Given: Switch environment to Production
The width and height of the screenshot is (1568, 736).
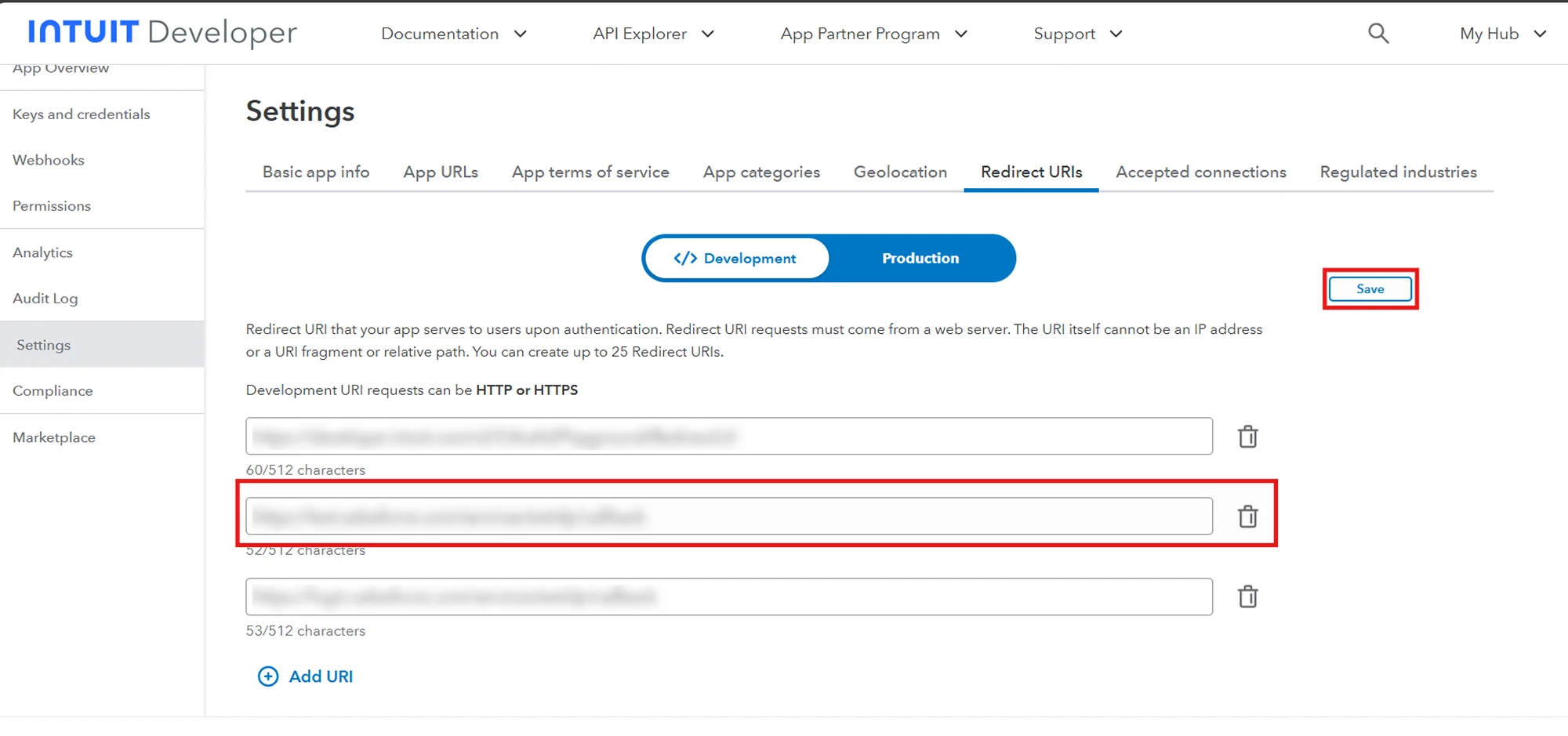Looking at the screenshot, I should [x=920, y=258].
